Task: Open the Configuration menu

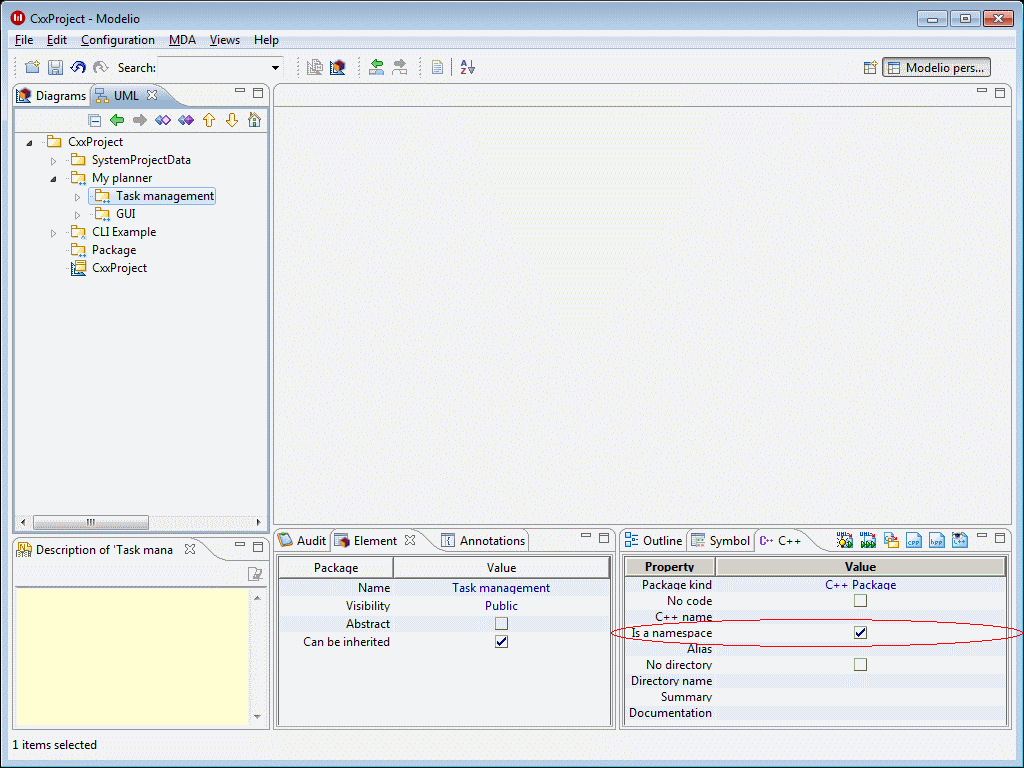Action: pyautogui.click(x=118, y=40)
